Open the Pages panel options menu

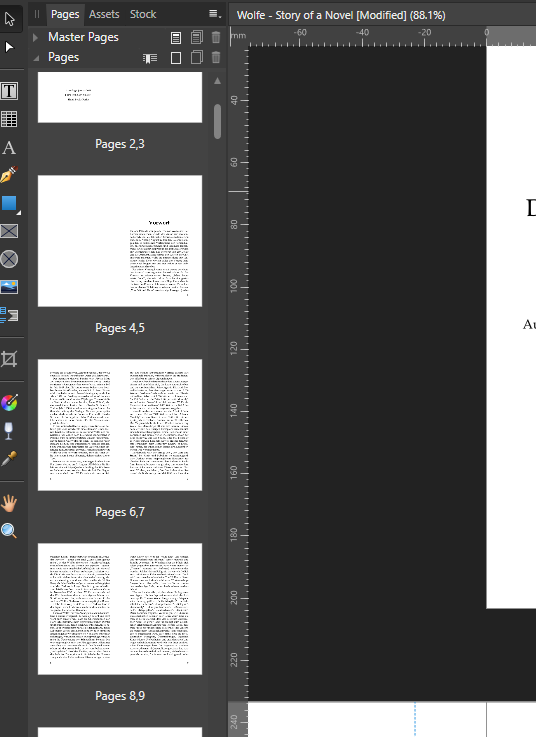click(x=215, y=14)
